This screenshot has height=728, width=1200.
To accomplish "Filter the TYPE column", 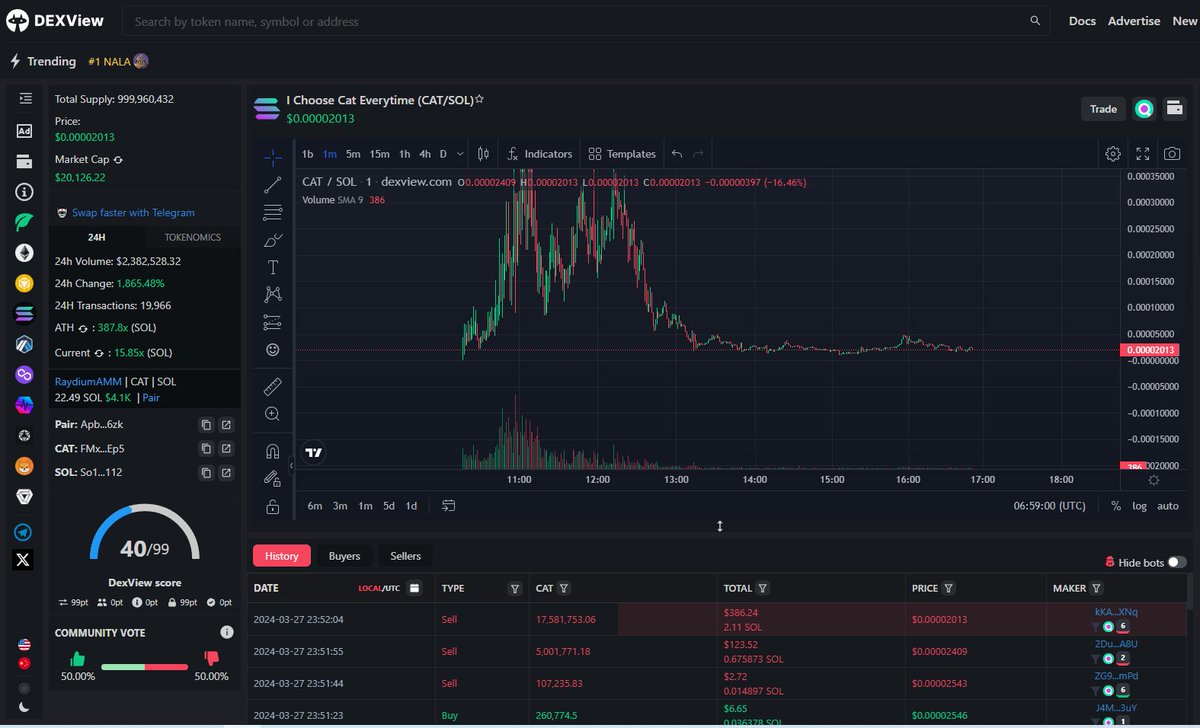I will (515, 589).
